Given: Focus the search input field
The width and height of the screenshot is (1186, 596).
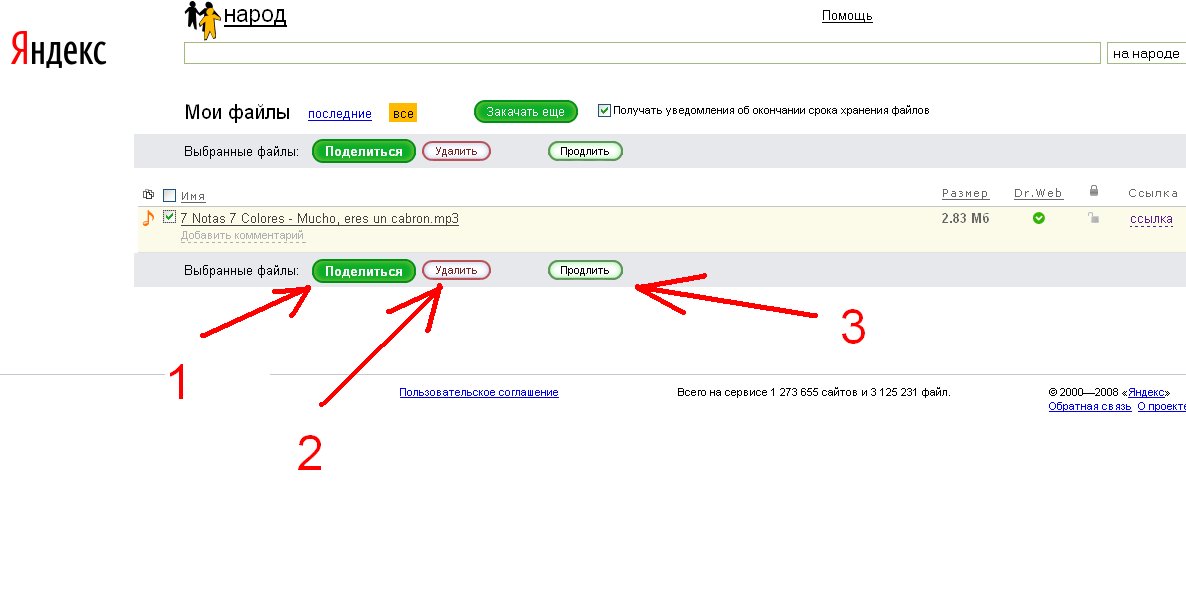Looking at the screenshot, I should pos(642,53).
